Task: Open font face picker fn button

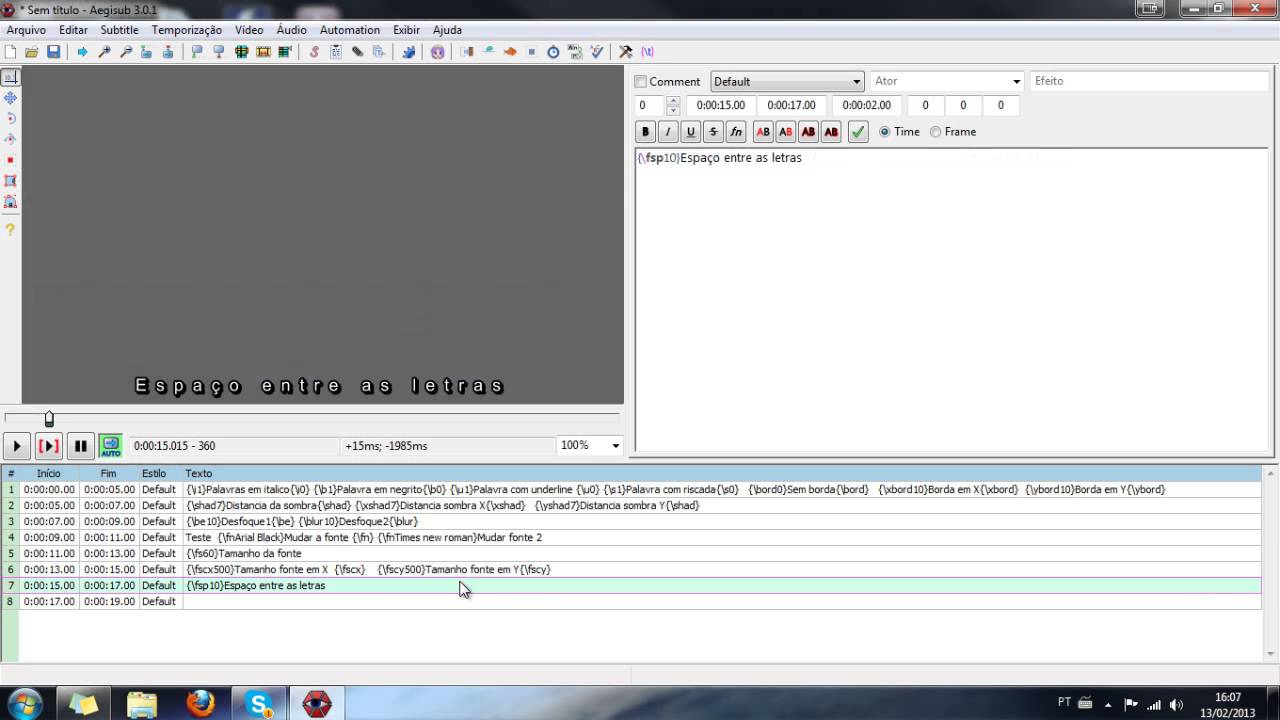Action: pyautogui.click(x=736, y=132)
